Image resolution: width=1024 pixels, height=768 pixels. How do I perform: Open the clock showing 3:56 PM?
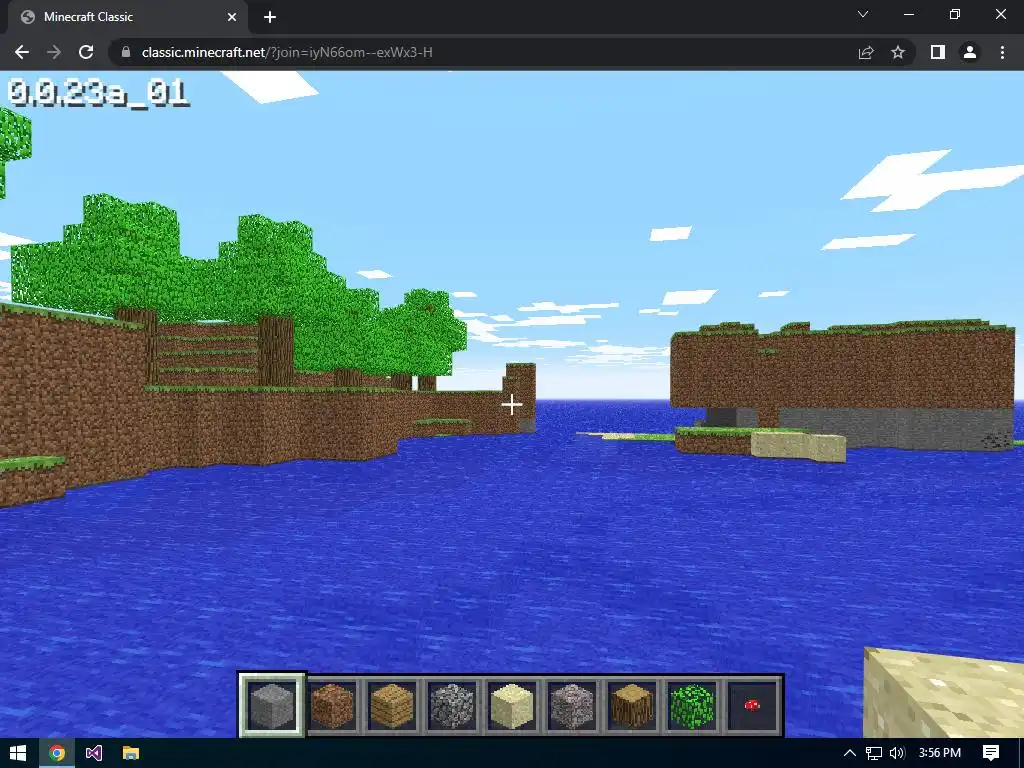pyautogui.click(x=940, y=753)
